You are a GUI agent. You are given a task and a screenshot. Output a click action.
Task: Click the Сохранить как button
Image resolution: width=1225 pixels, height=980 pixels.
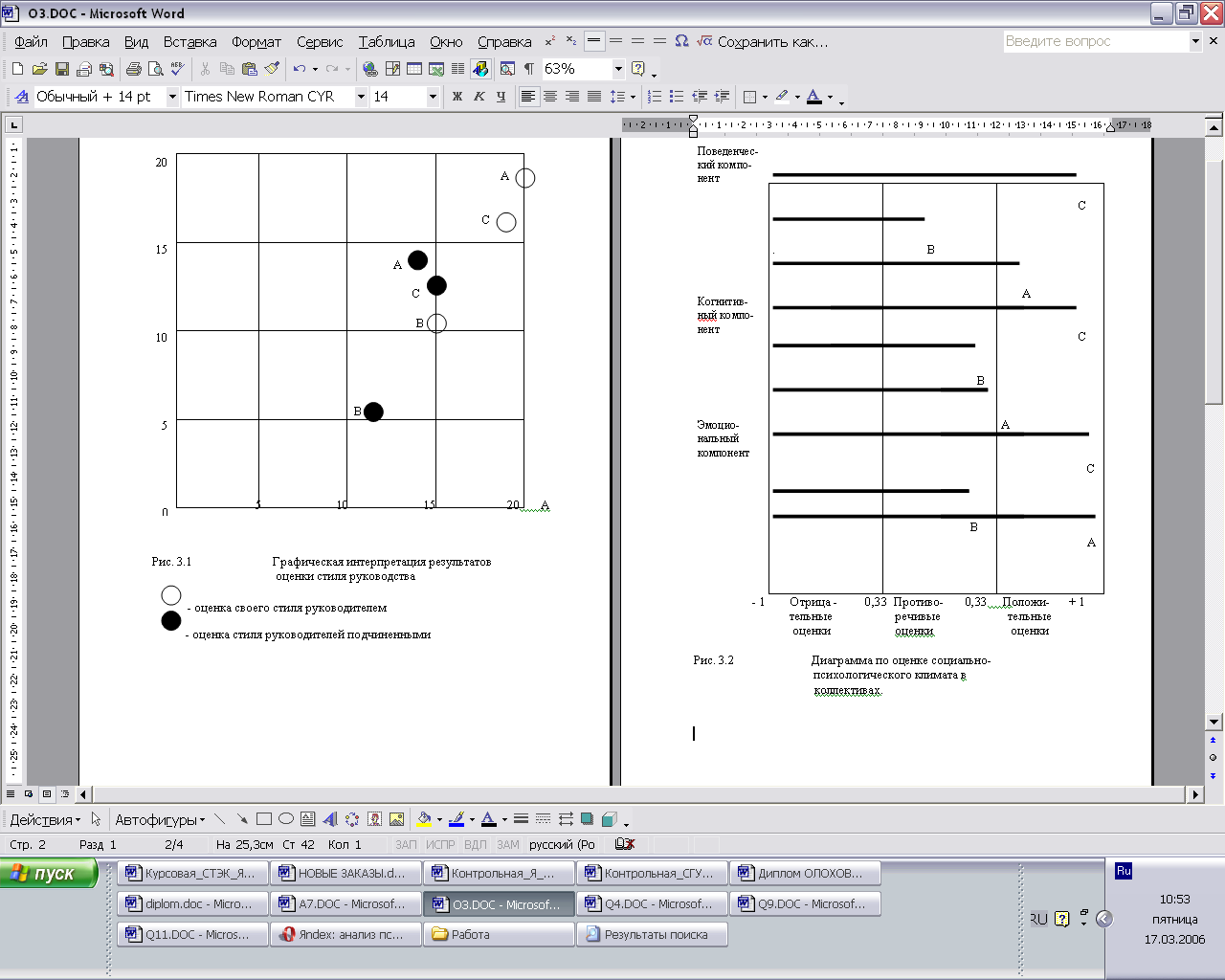coord(772,42)
